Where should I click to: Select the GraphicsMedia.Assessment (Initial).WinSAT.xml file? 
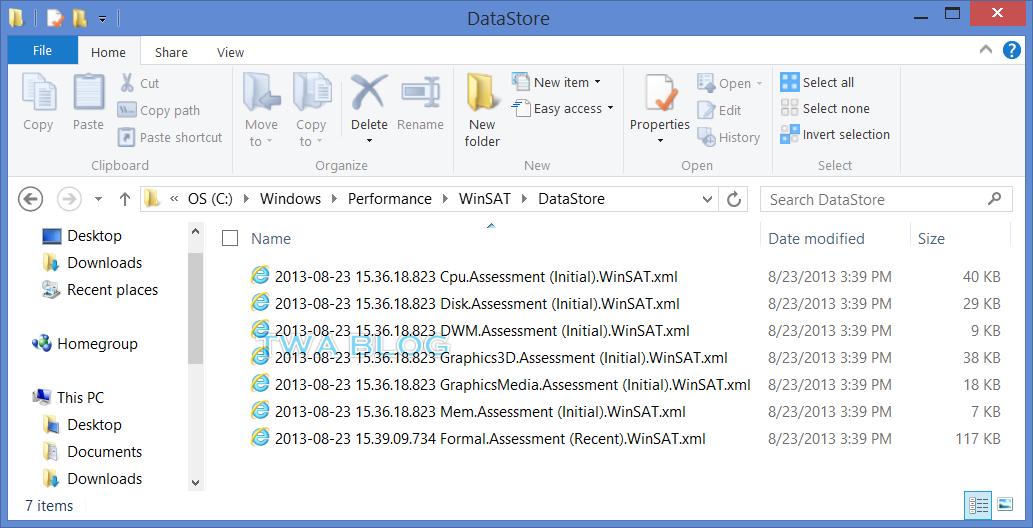click(501, 384)
